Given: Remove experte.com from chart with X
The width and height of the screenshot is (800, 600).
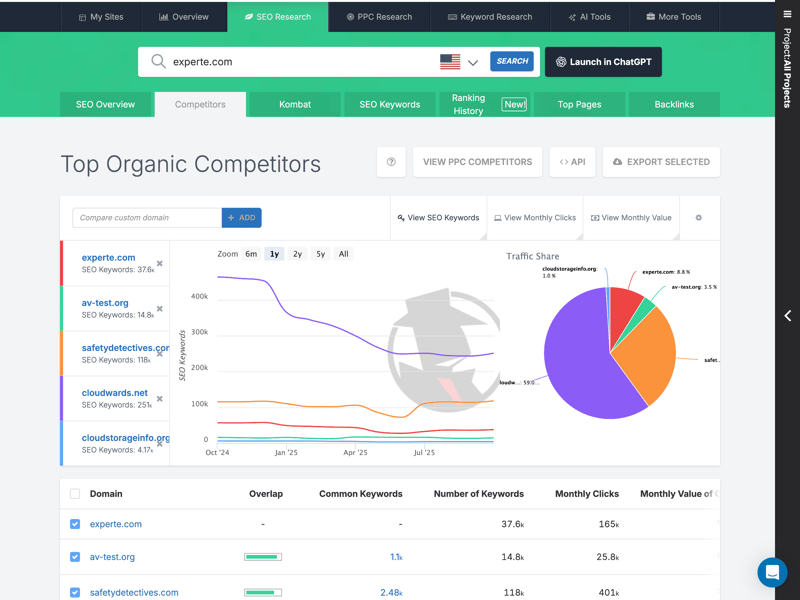Looking at the screenshot, I should (x=160, y=264).
